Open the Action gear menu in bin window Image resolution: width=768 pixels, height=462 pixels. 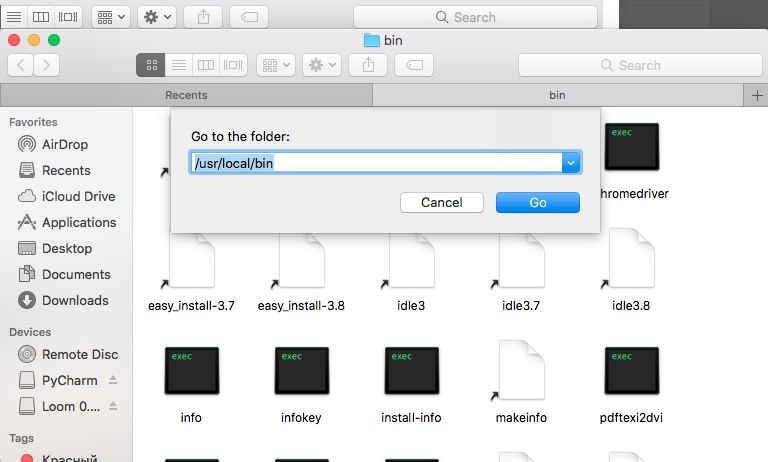pyautogui.click(x=322, y=65)
